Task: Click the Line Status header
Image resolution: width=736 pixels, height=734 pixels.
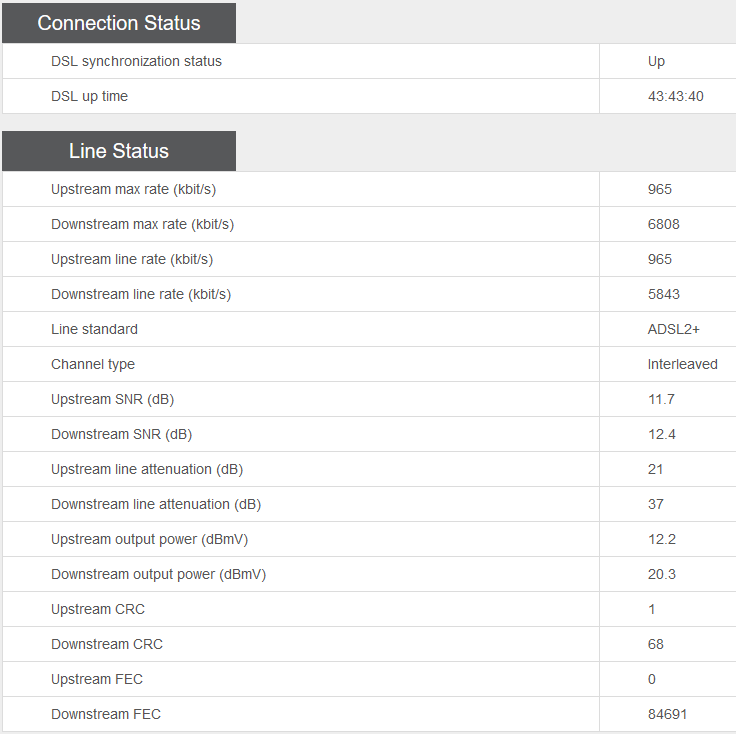Action: coord(119,151)
